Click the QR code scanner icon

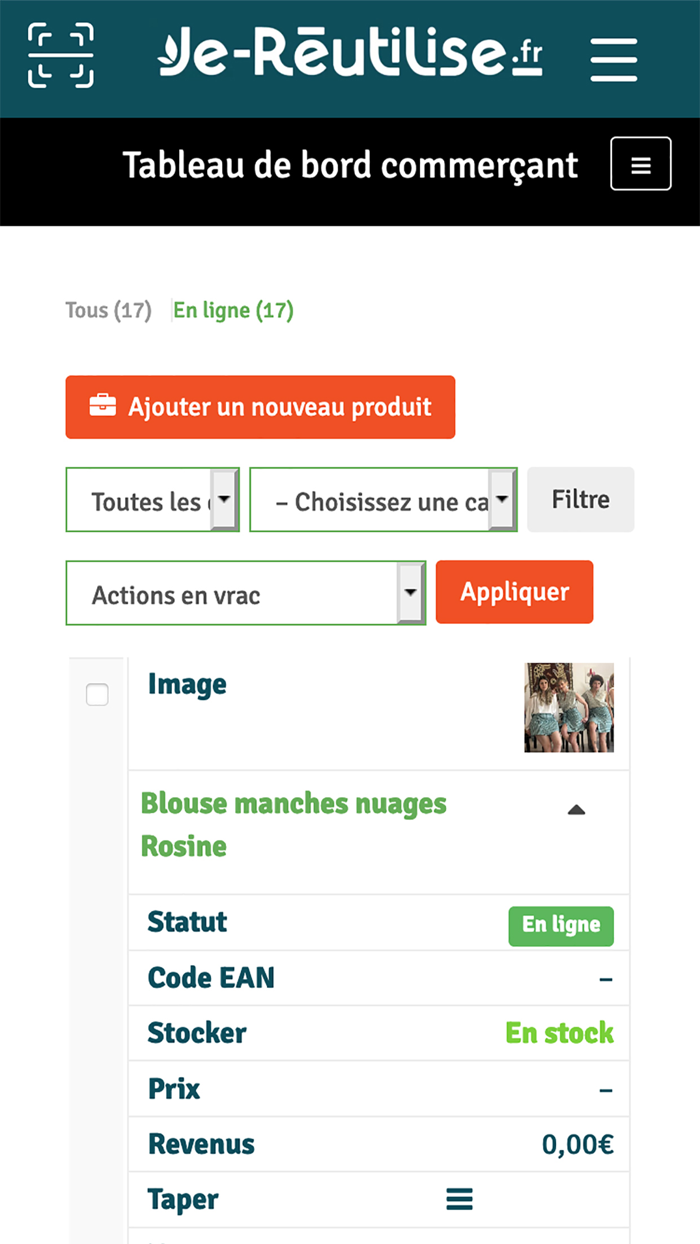pyautogui.click(x=62, y=57)
